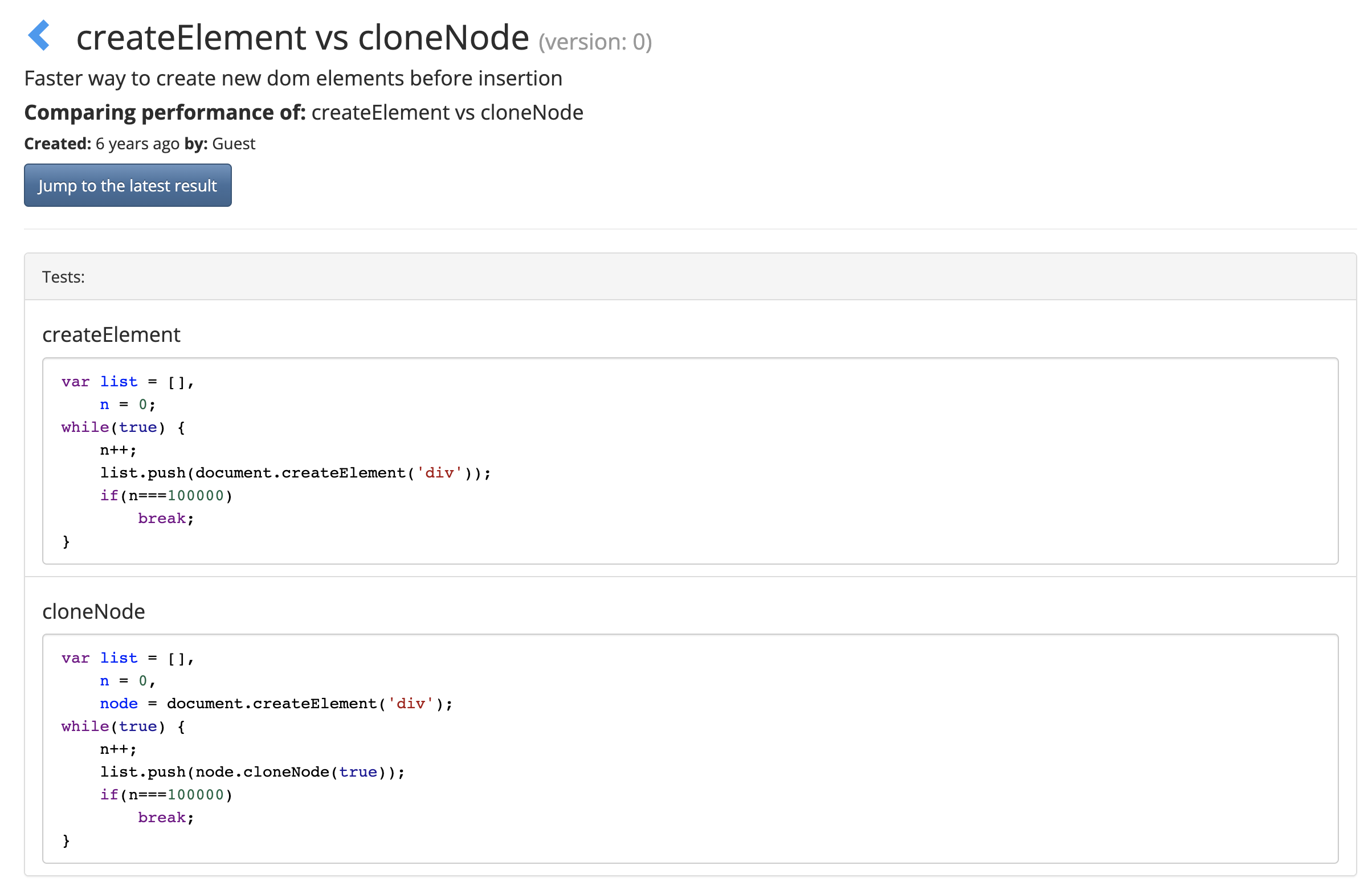The image size is (1372, 890).
Task: Click the version: 0 label
Action: [x=595, y=42]
